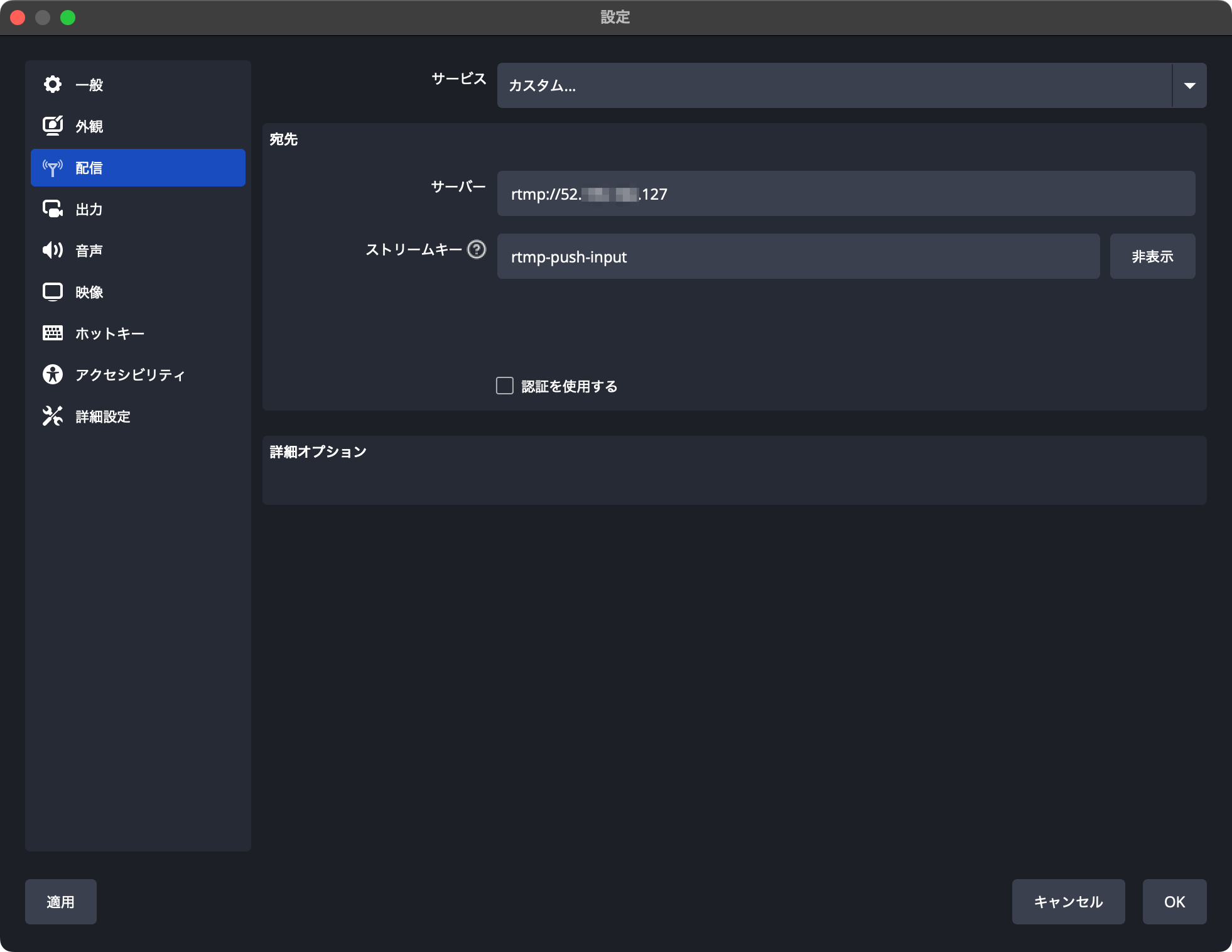
Task: Switch to the 詳細設定 settings tab
Action: 103,416
